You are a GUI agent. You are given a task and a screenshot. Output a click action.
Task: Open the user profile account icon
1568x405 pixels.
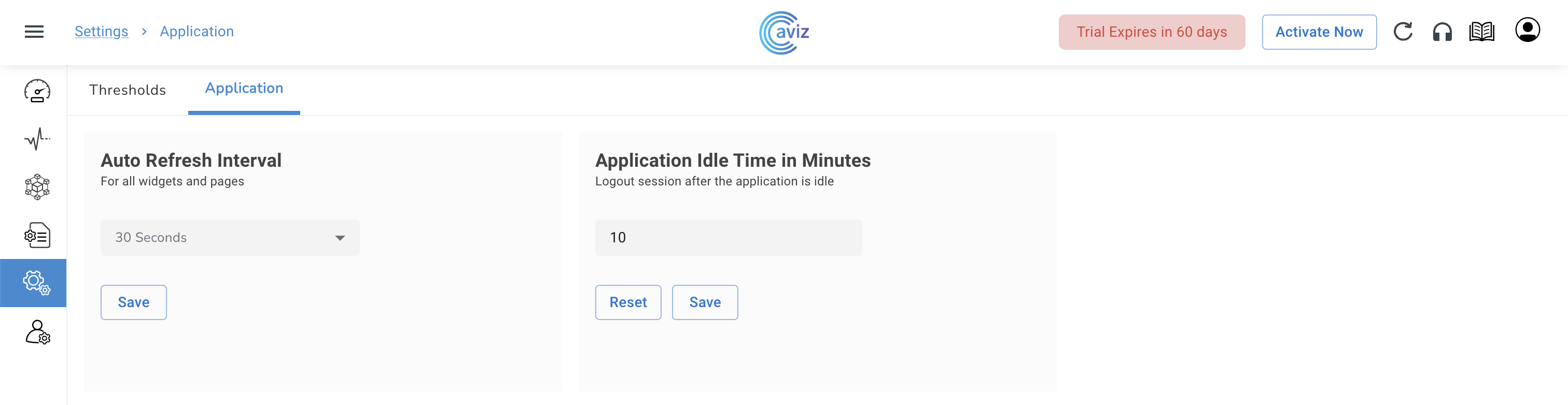tap(1527, 31)
